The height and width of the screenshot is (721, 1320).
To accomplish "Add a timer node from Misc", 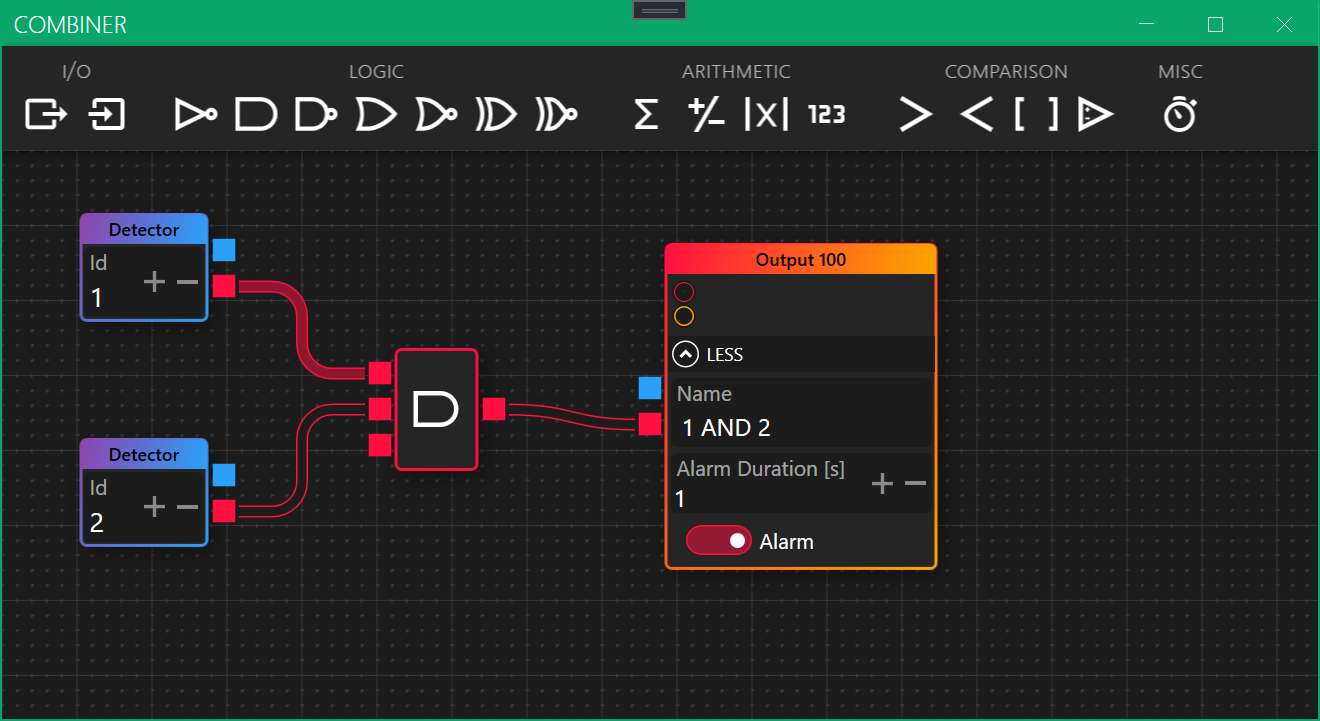I will click(1180, 115).
